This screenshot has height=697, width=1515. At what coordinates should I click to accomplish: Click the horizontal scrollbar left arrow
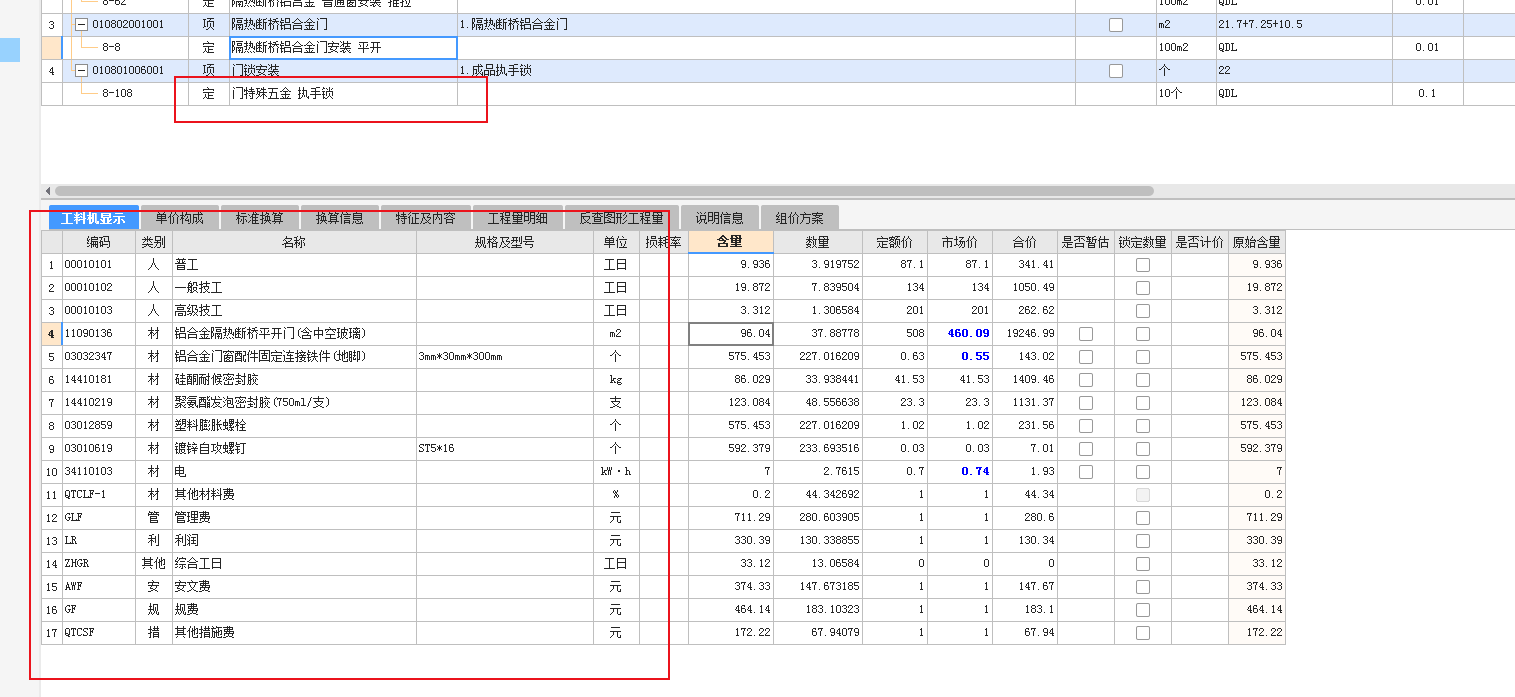coord(47,191)
